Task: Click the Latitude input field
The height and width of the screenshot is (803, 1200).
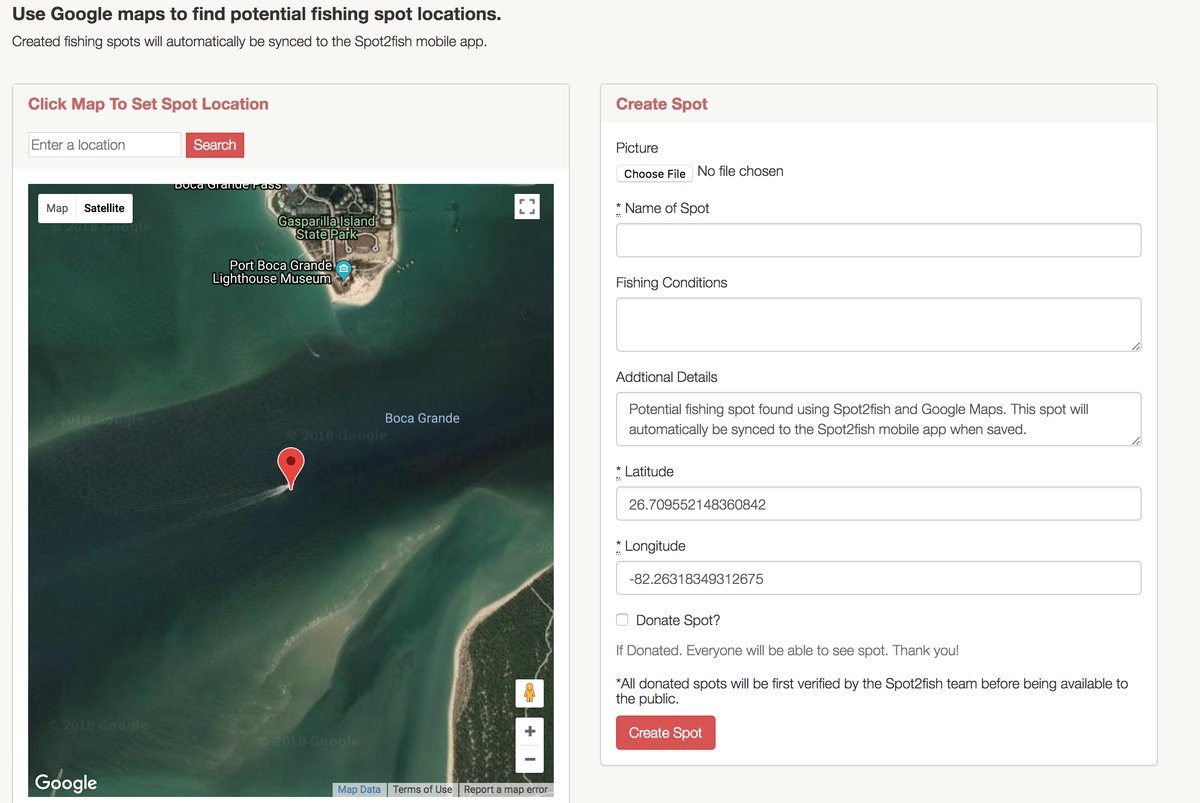Action: [878, 504]
